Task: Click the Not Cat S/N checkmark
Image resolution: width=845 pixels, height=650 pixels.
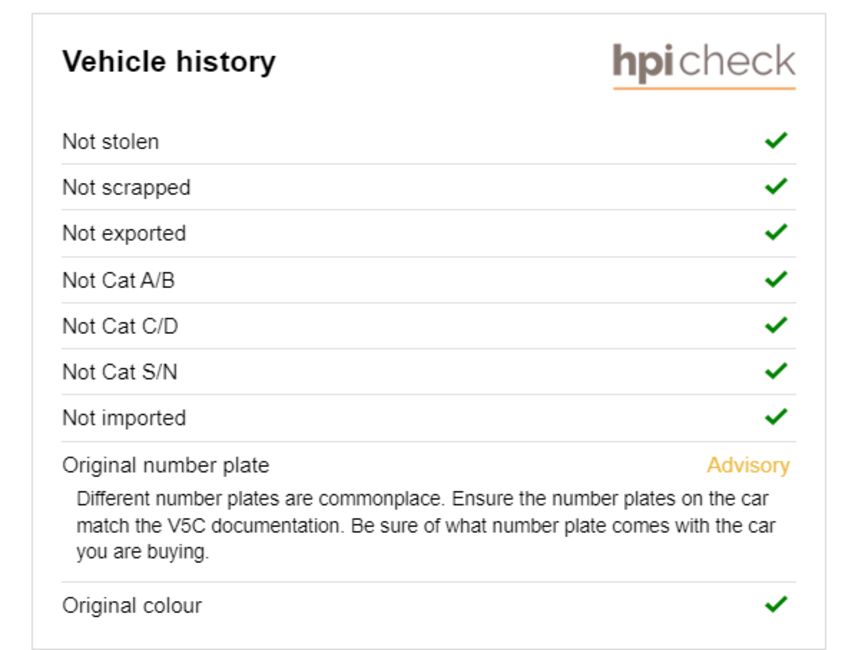Action: click(x=776, y=371)
